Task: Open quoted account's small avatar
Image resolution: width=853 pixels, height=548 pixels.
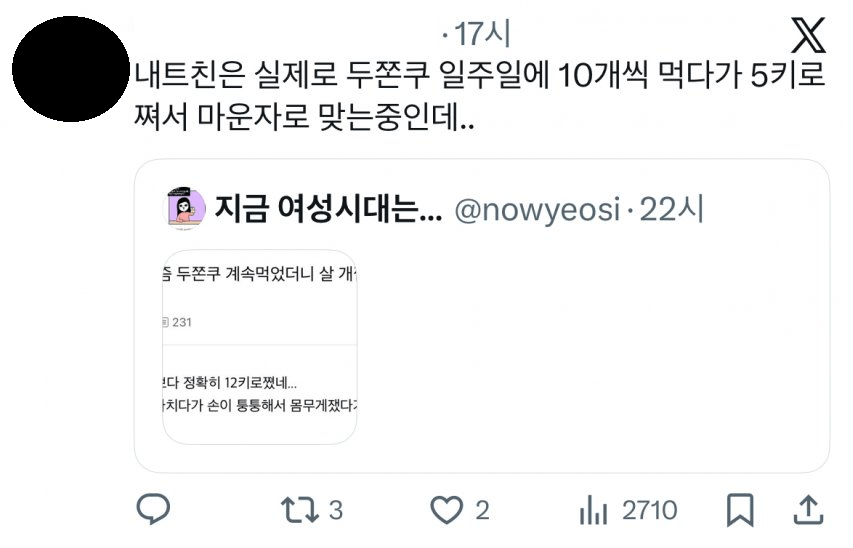Action: [184, 209]
